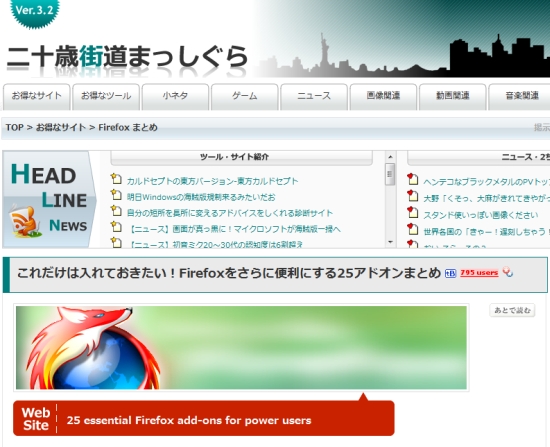Open the 795 users bookmark count link
The image size is (550, 447).
479,273
